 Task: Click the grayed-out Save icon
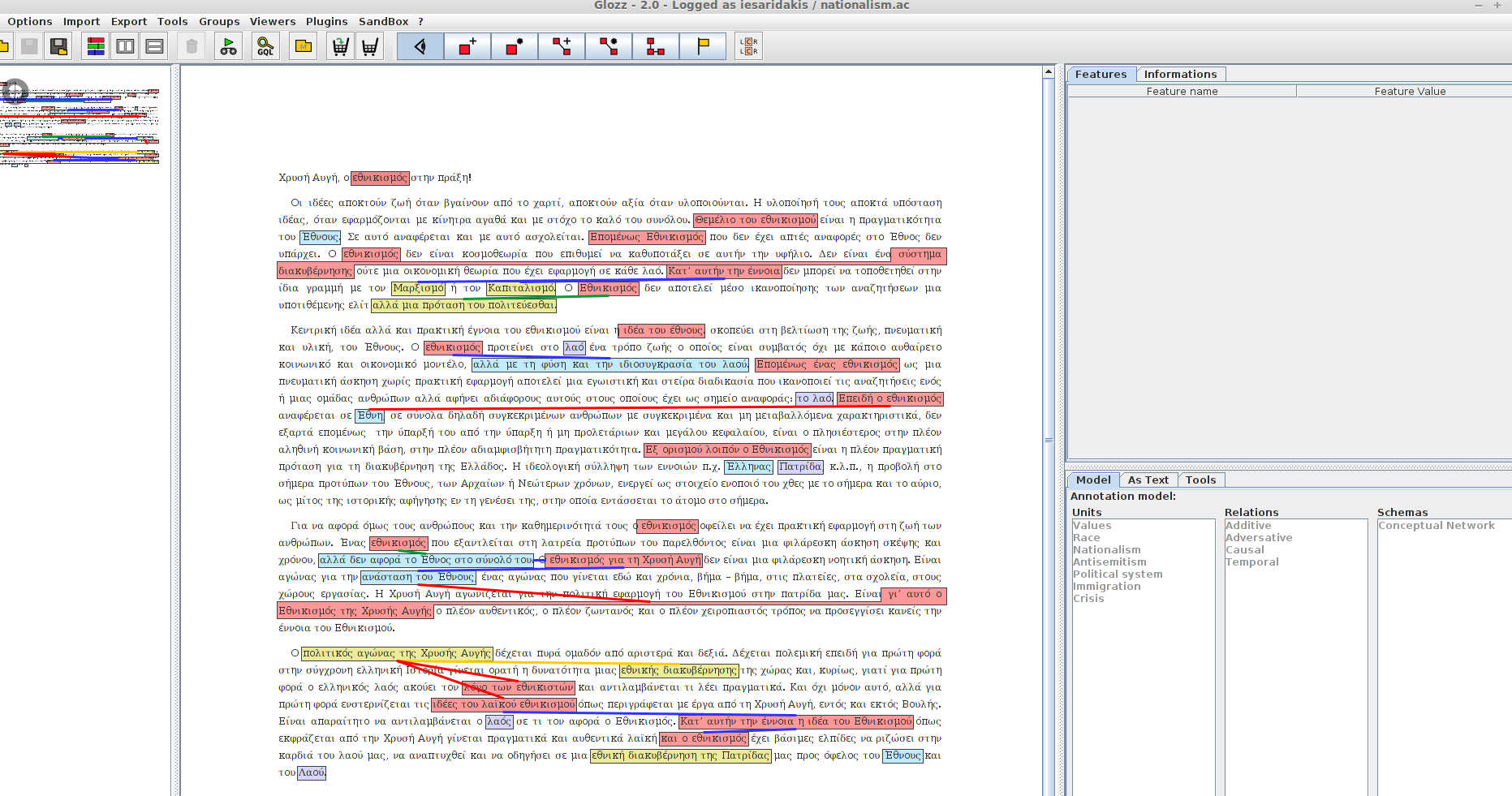pos(29,46)
